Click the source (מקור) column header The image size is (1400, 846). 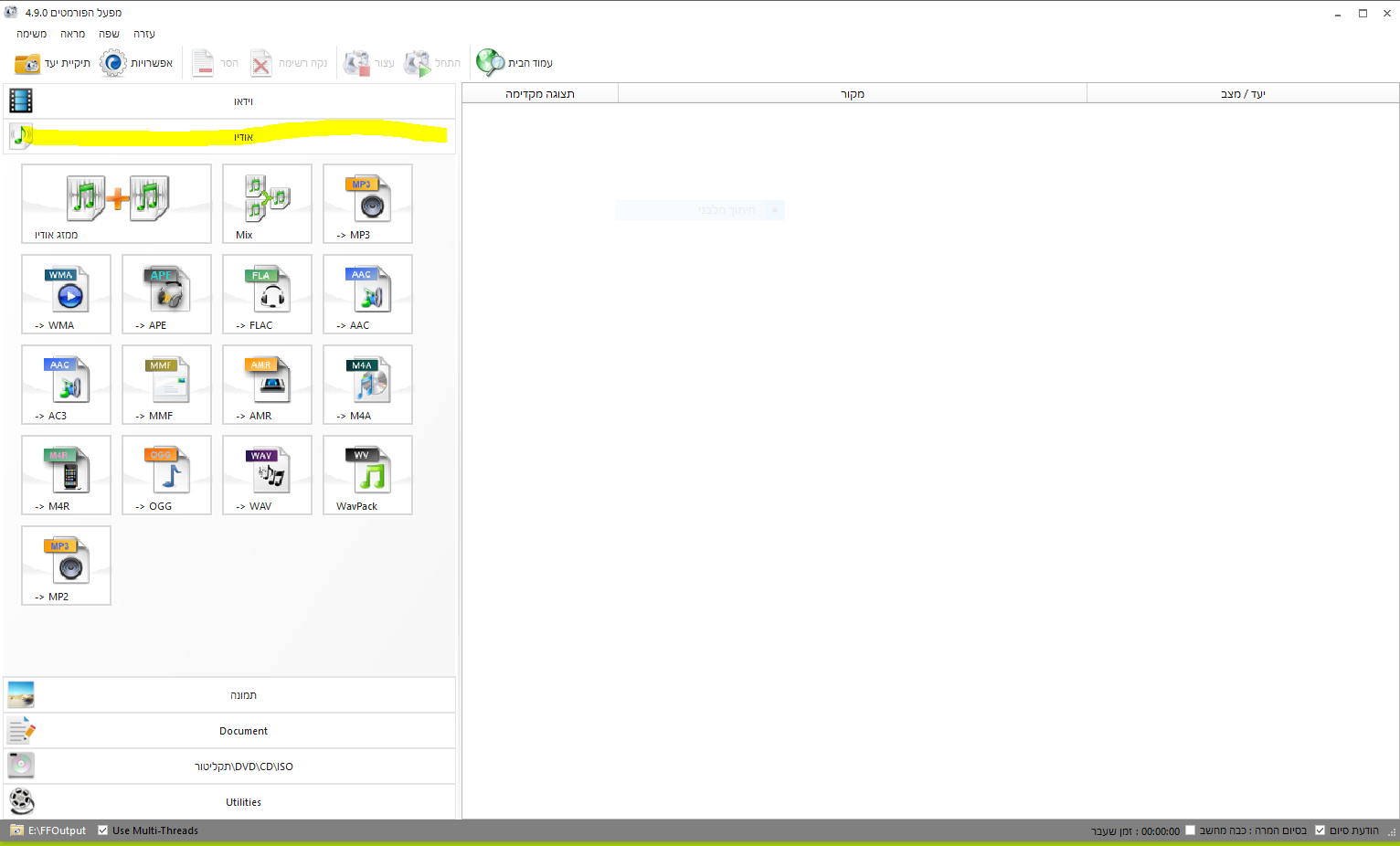pyautogui.click(x=853, y=94)
